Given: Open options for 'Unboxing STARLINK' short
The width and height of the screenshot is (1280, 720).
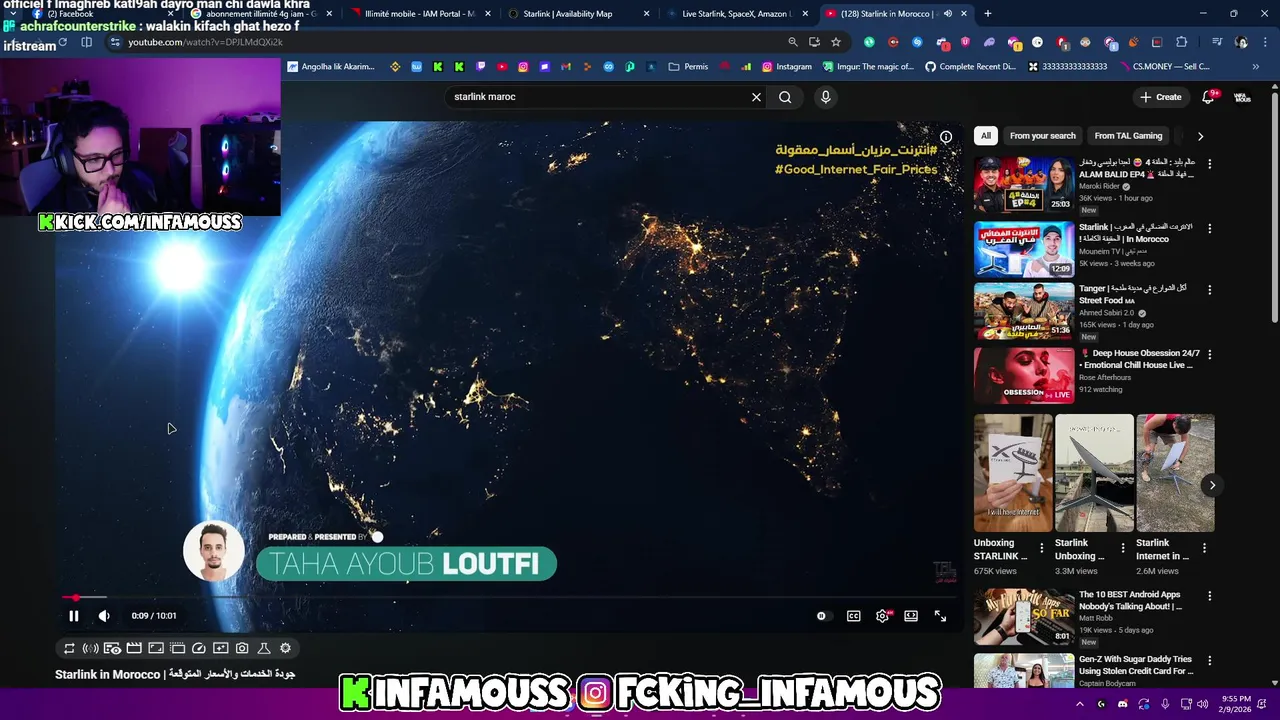Looking at the screenshot, I should coord(1041,549).
